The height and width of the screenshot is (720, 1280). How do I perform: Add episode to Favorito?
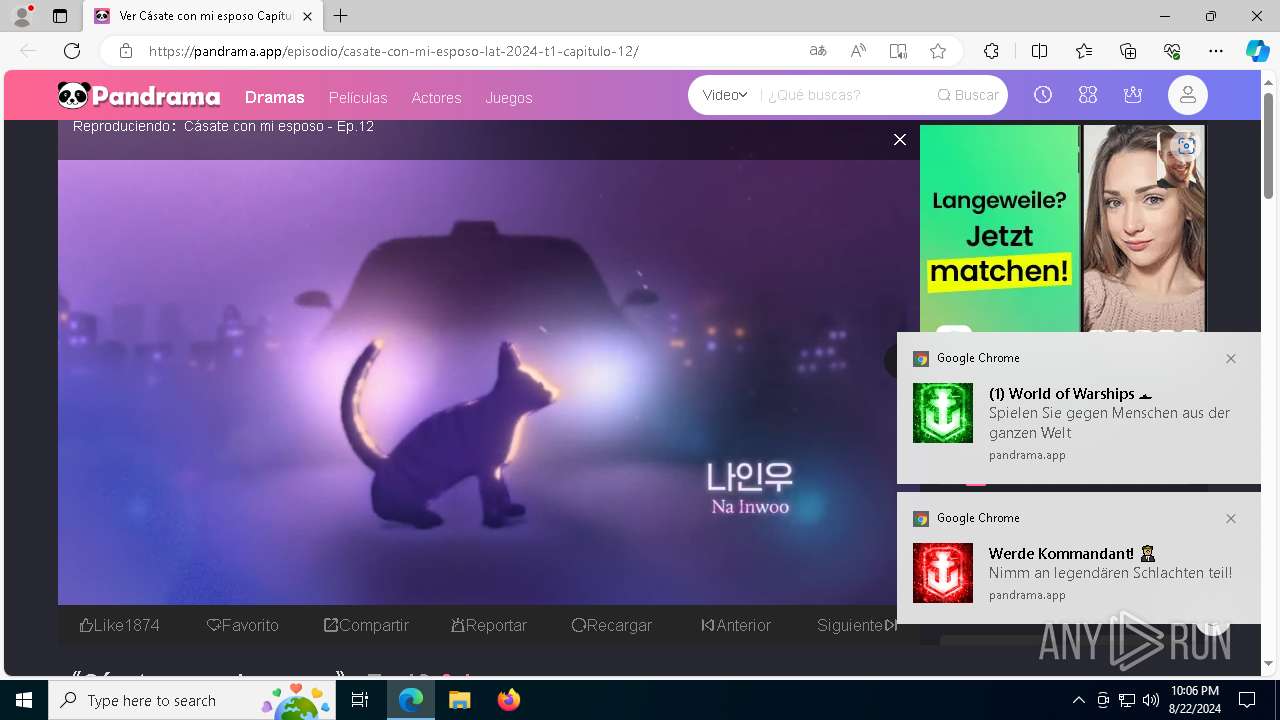pyautogui.click(x=242, y=625)
